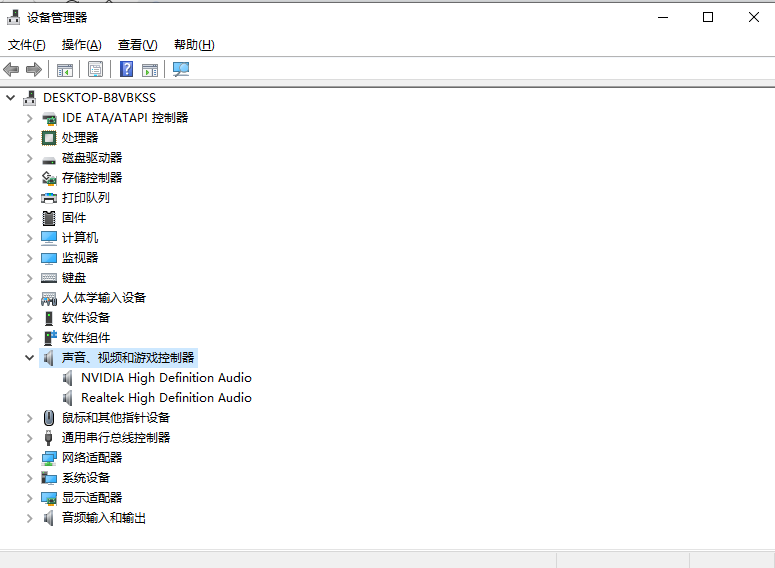This screenshot has height=568, width=775.
Task: Expand the 处理器 category arrow
Action: click(30, 138)
